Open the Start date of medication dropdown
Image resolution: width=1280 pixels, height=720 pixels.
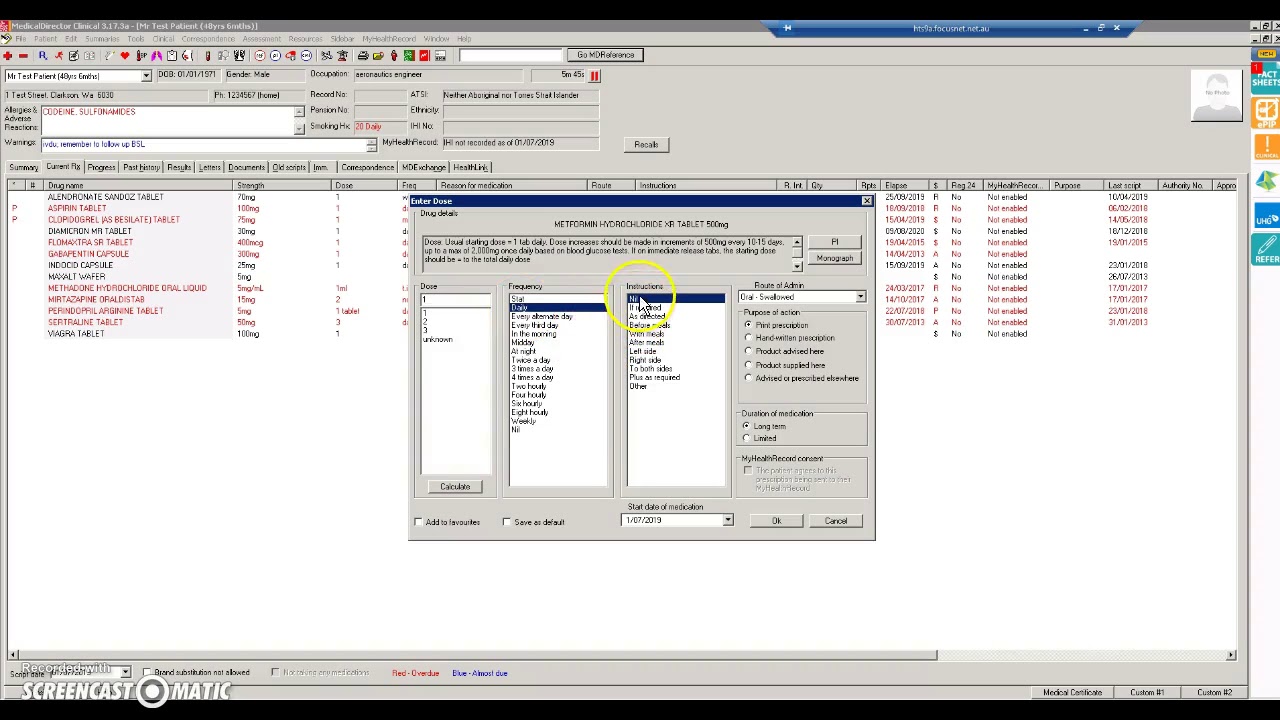click(x=728, y=521)
